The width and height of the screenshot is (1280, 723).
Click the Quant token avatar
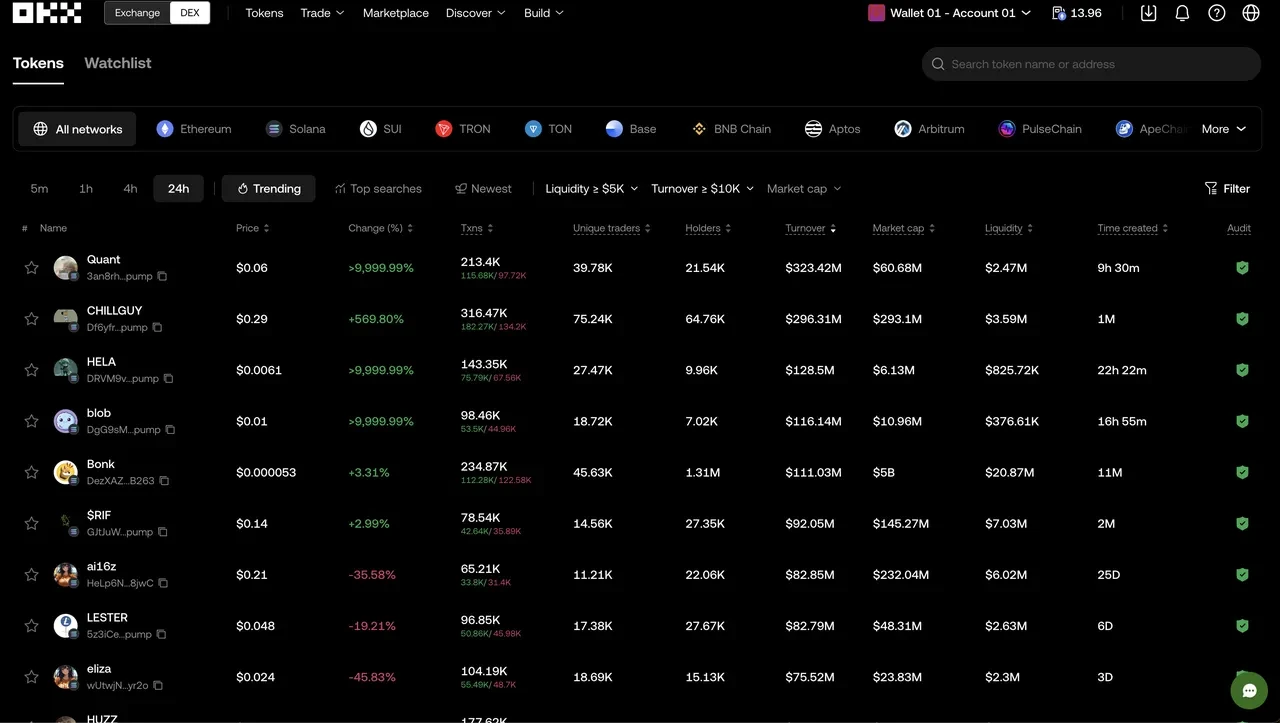click(66, 268)
